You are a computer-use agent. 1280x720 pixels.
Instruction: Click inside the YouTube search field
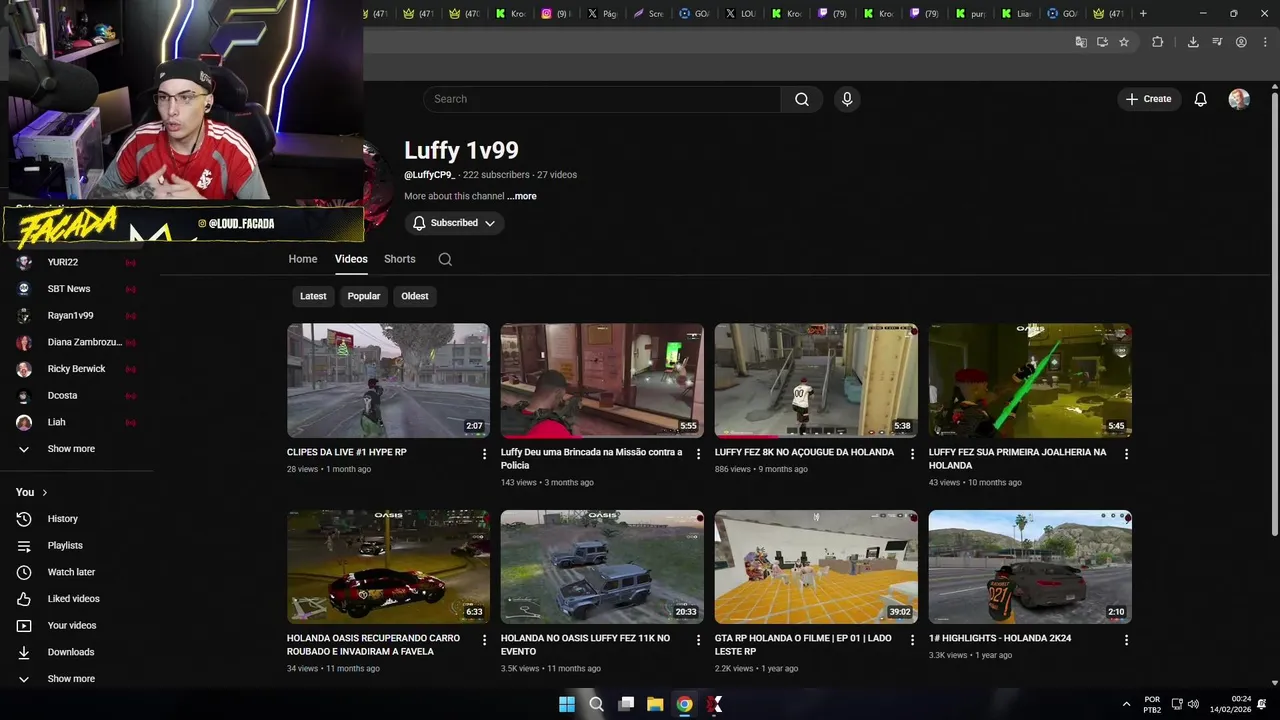coord(602,99)
